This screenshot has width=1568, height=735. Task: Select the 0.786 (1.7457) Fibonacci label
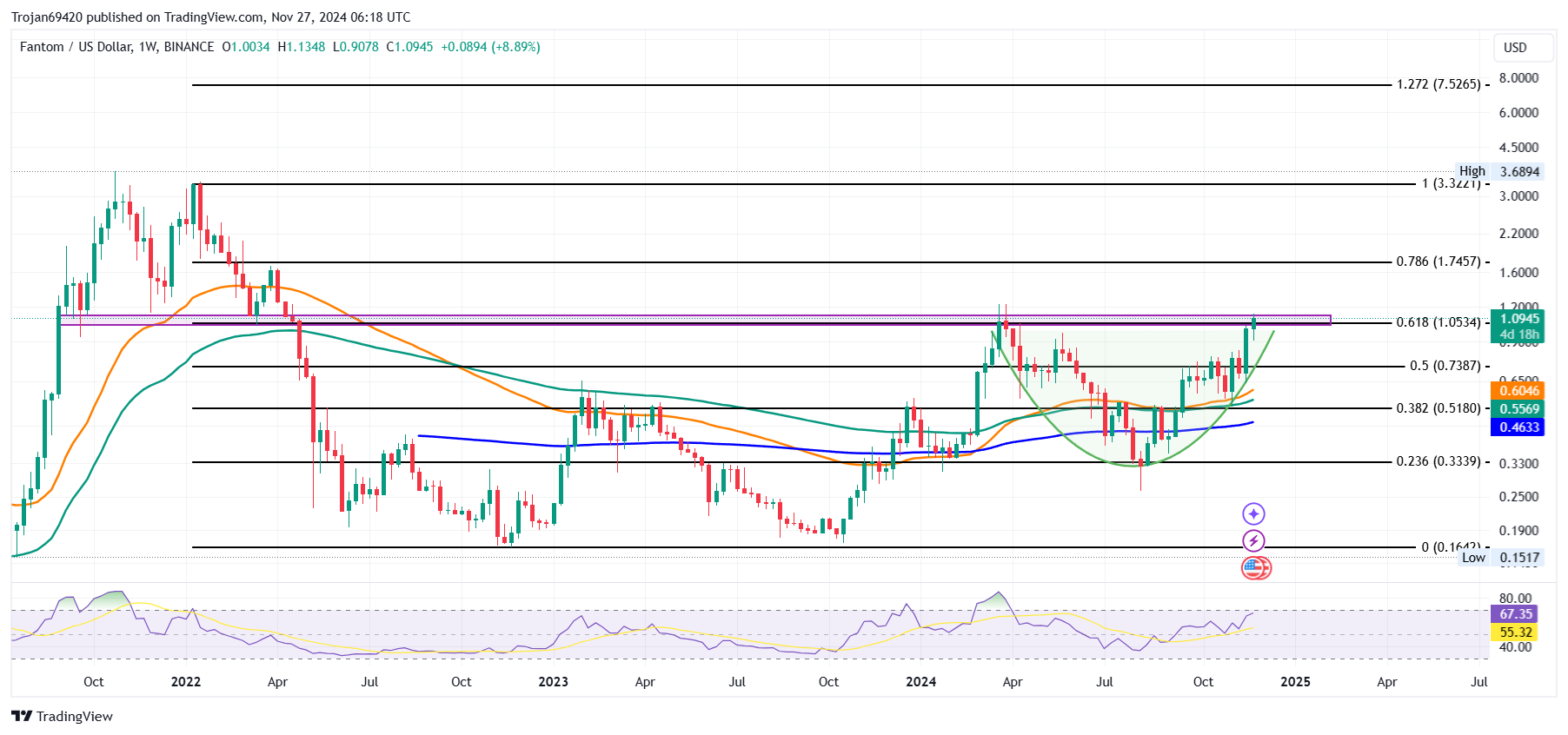pyautogui.click(x=1438, y=262)
